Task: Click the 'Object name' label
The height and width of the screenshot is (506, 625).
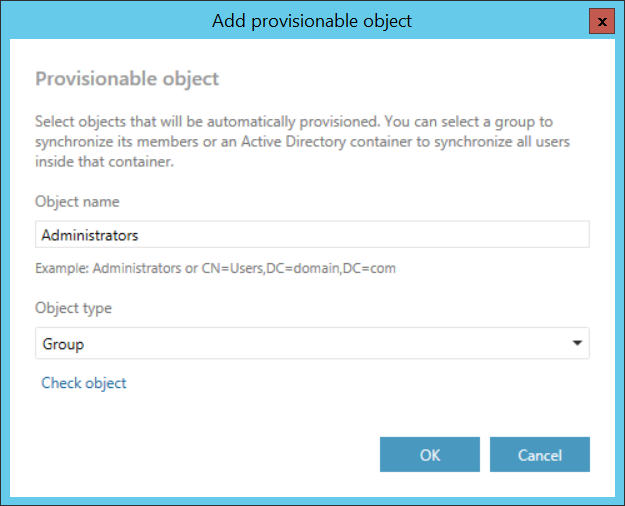Action: click(x=77, y=201)
